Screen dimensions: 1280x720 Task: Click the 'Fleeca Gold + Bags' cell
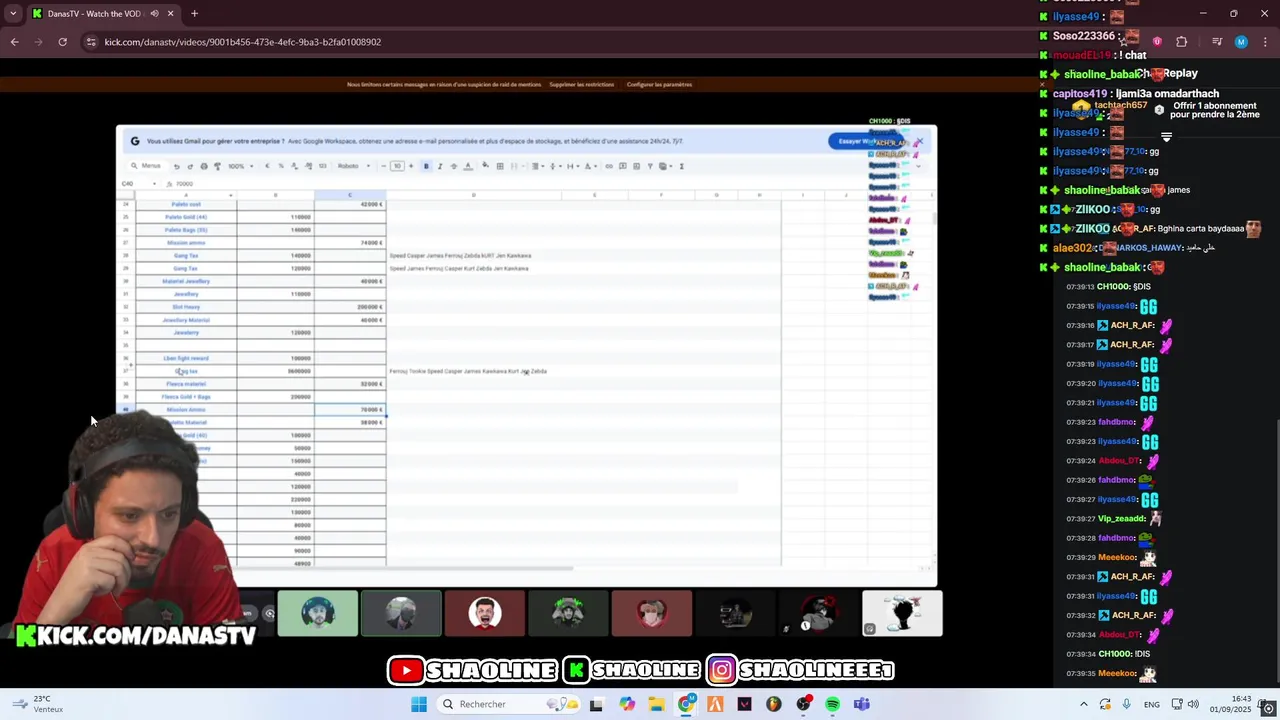[x=186, y=397]
